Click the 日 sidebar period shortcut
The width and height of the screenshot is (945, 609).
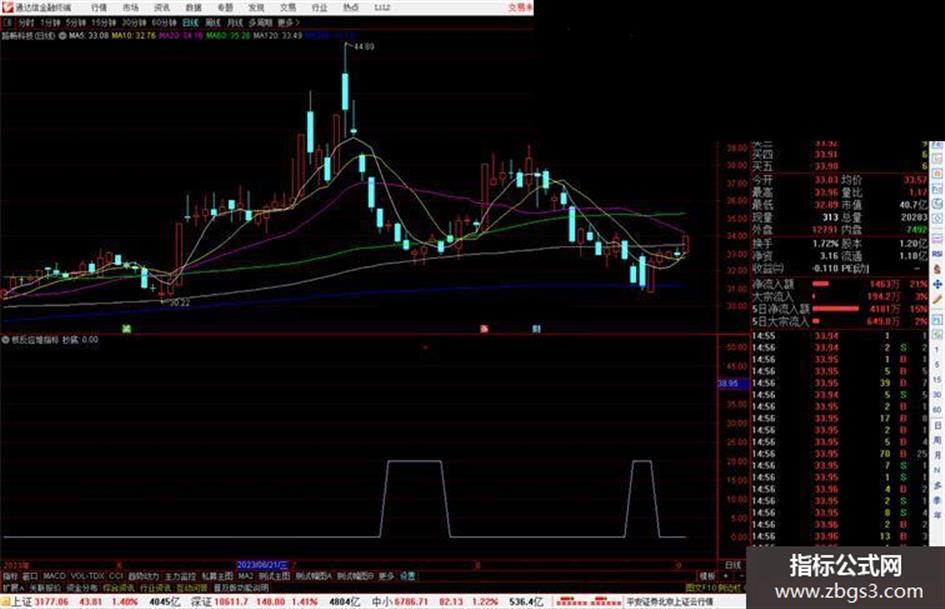tap(937, 425)
